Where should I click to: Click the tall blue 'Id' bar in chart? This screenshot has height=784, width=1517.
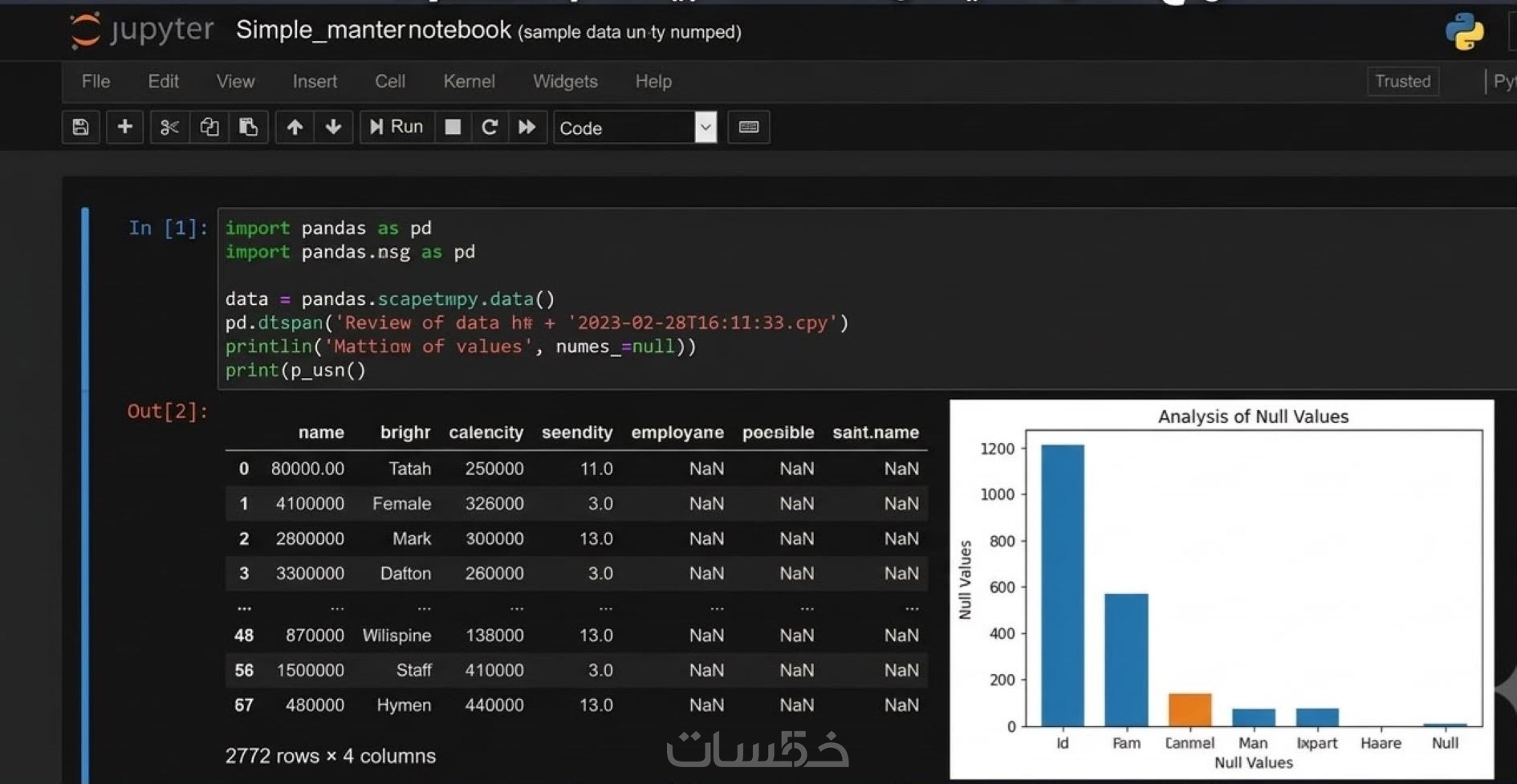1062,585
